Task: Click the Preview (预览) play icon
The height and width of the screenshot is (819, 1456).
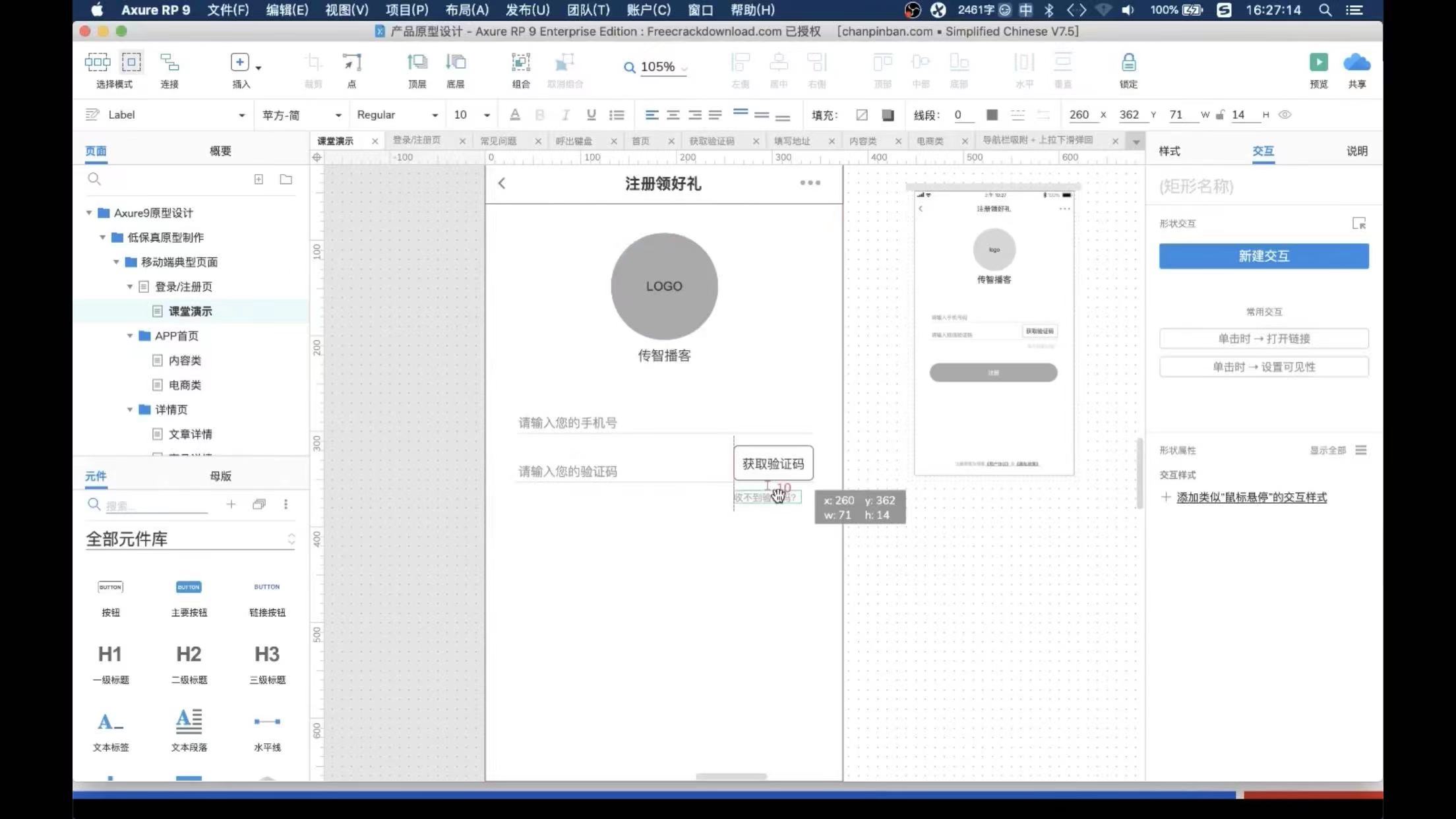Action: click(1318, 63)
